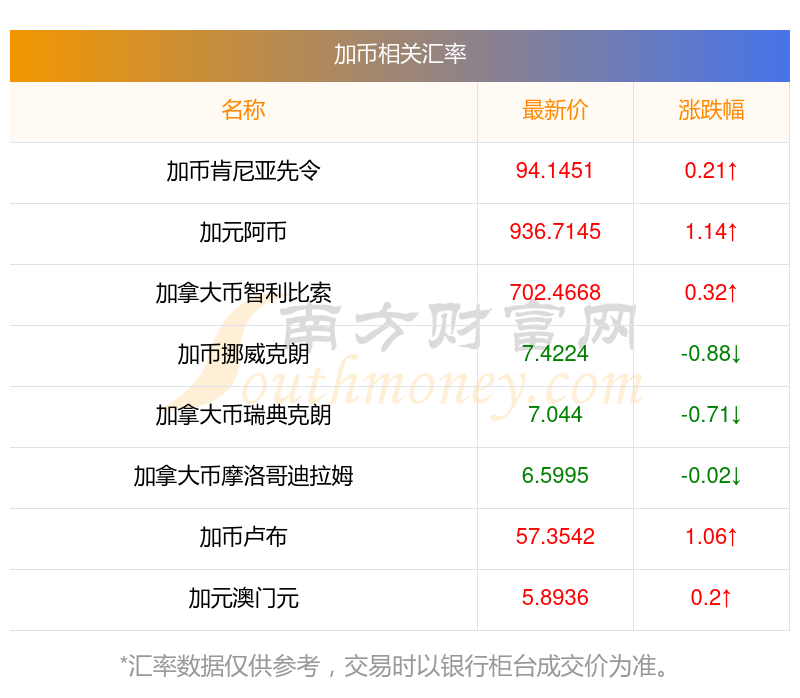
Task: Click the 汇率数据仅供参考 disclaimer note
Action: pyautogui.click(x=394, y=666)
